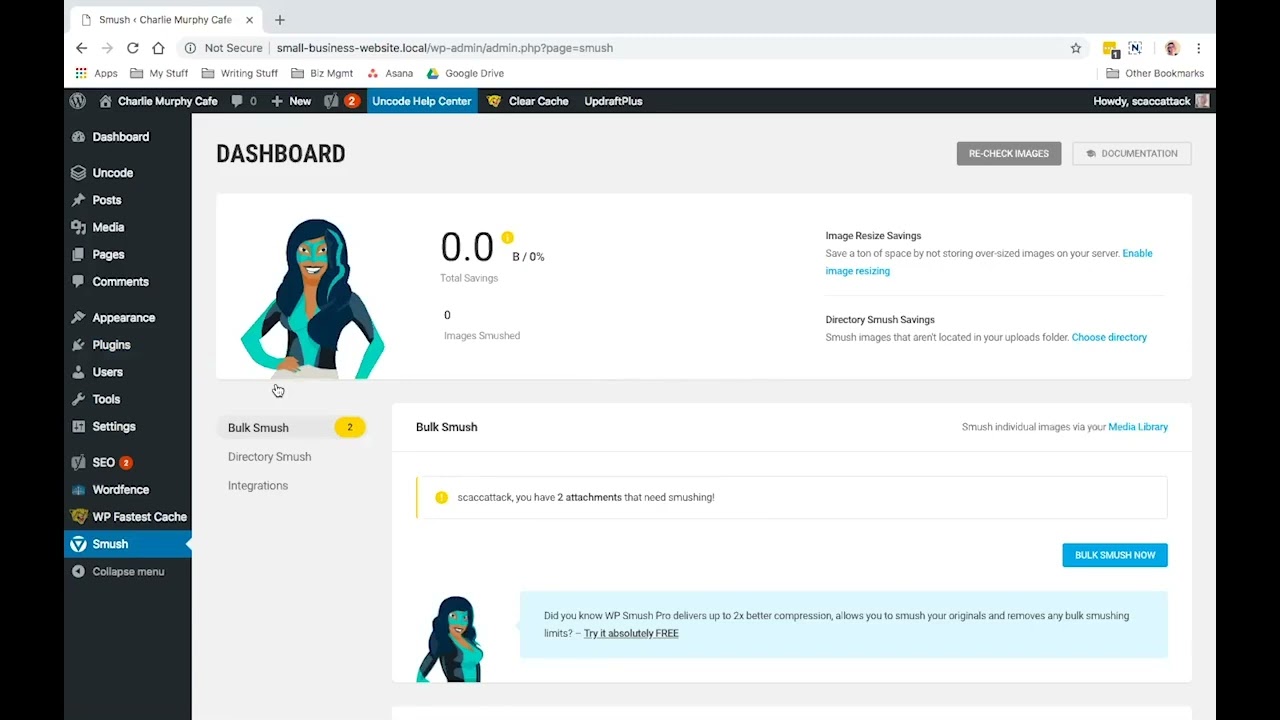This screenshot has height=720, width=1280.
Task: Click the browser home icon
Action: [158, 48]
